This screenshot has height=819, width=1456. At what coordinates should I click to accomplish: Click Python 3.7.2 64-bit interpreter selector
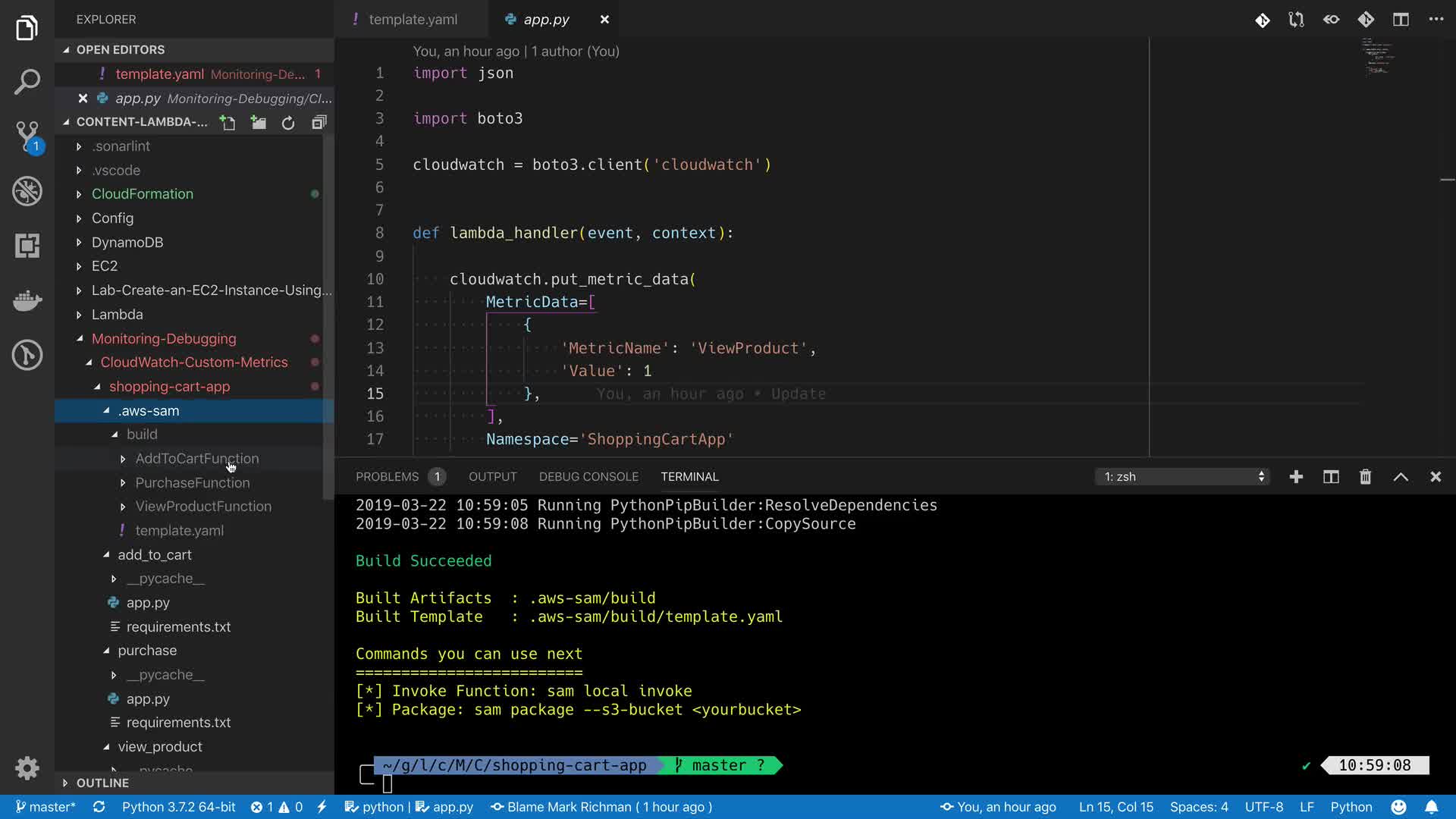(178, 807)
